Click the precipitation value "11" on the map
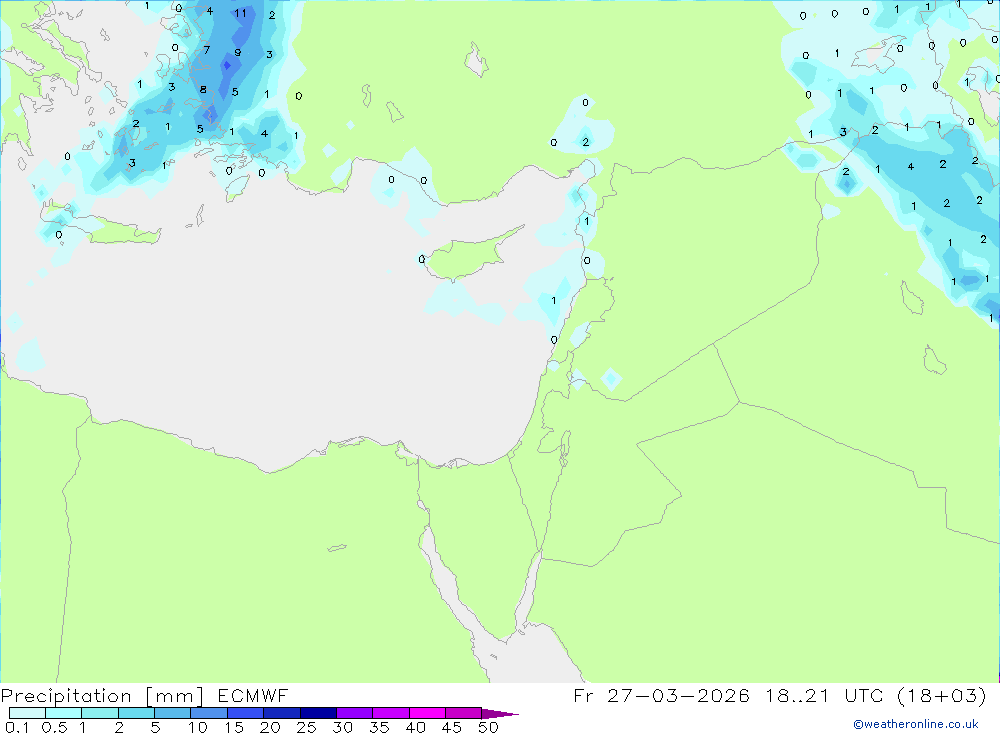This screenshot has width=1000, height=733. [240, 13]
